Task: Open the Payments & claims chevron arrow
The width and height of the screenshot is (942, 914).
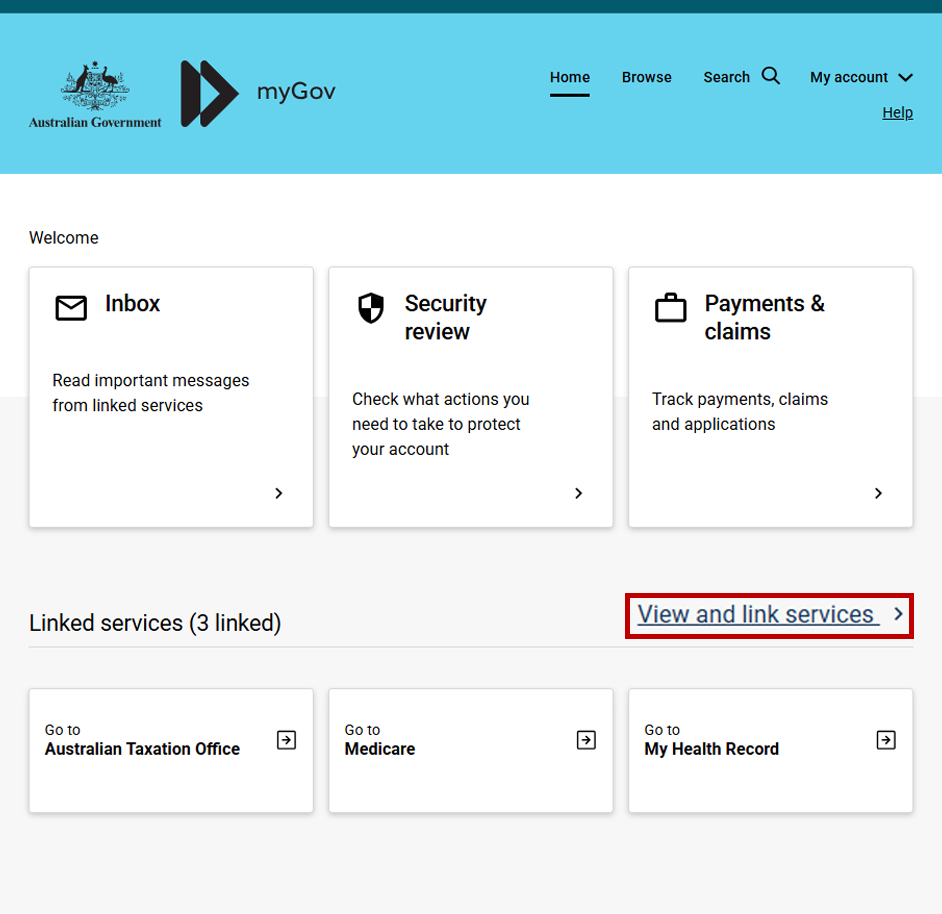Action: click(878, 493)
